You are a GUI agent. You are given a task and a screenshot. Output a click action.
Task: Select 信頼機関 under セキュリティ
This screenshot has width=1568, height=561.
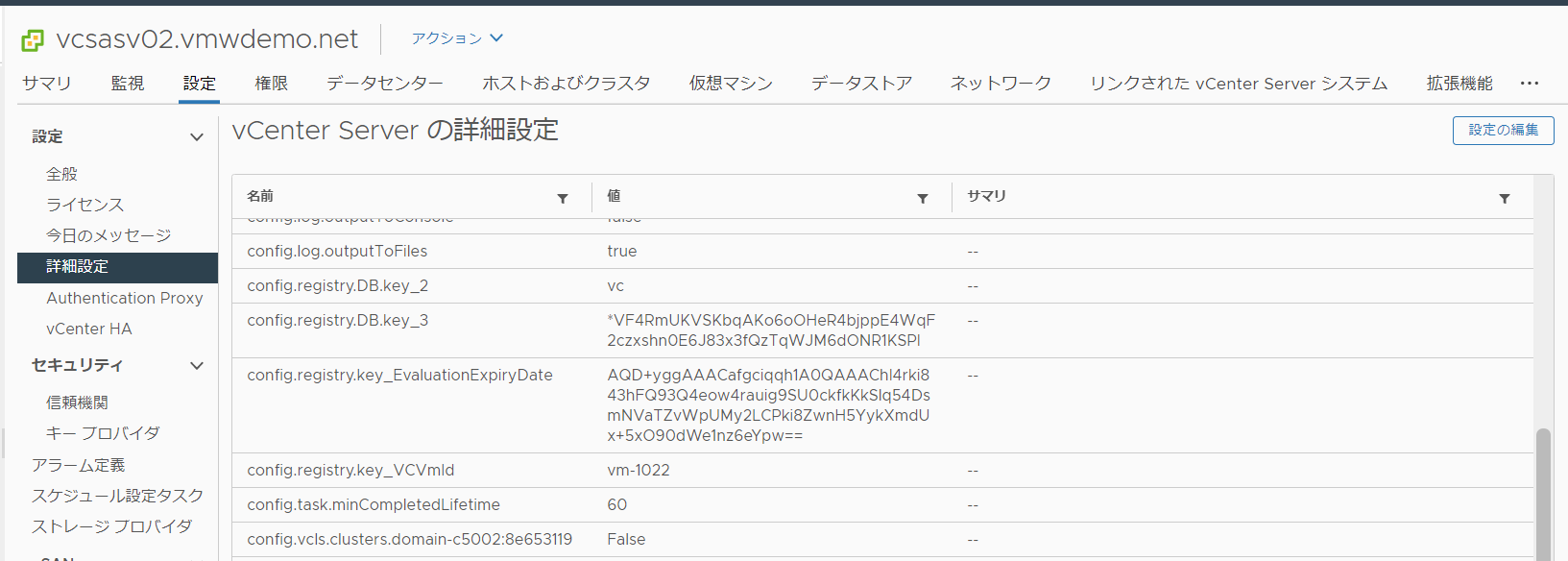coord(77,402)
